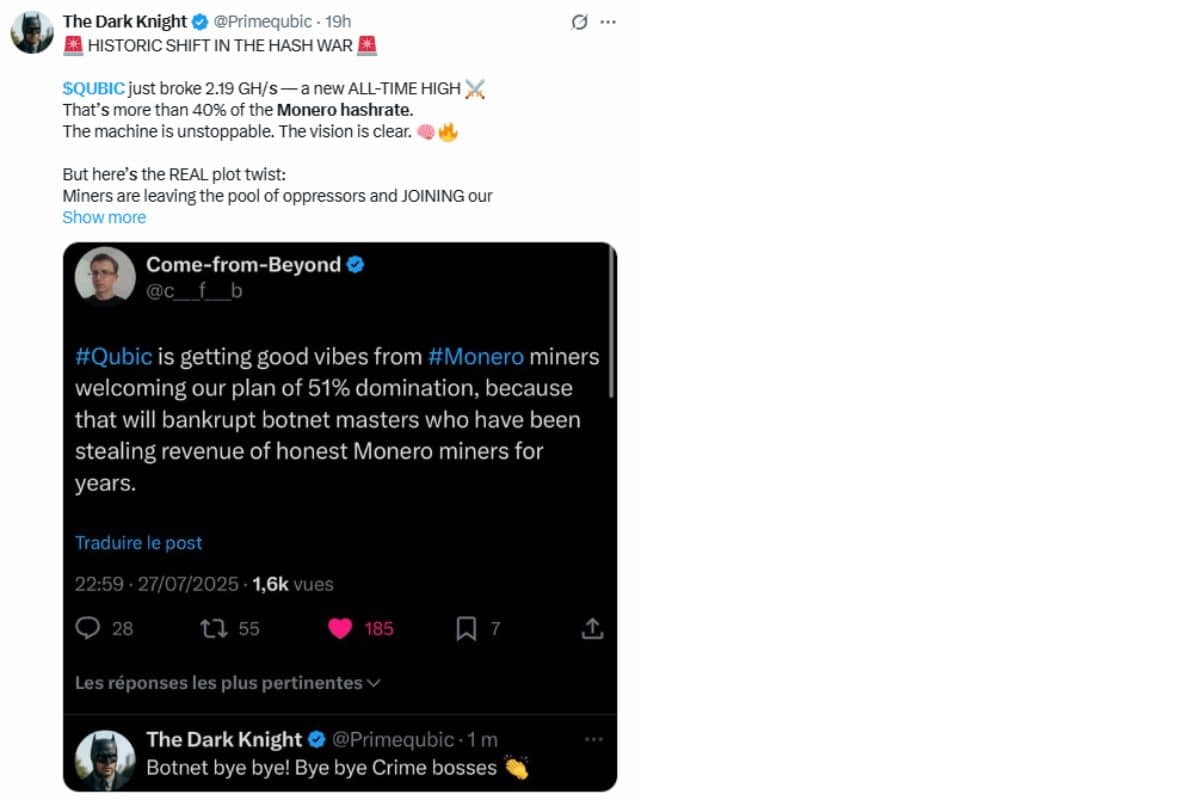The width and height of the screenshot is (1200, 800).
Task: Open The Dark Knight's top avatar
Action: click(32, 32)
